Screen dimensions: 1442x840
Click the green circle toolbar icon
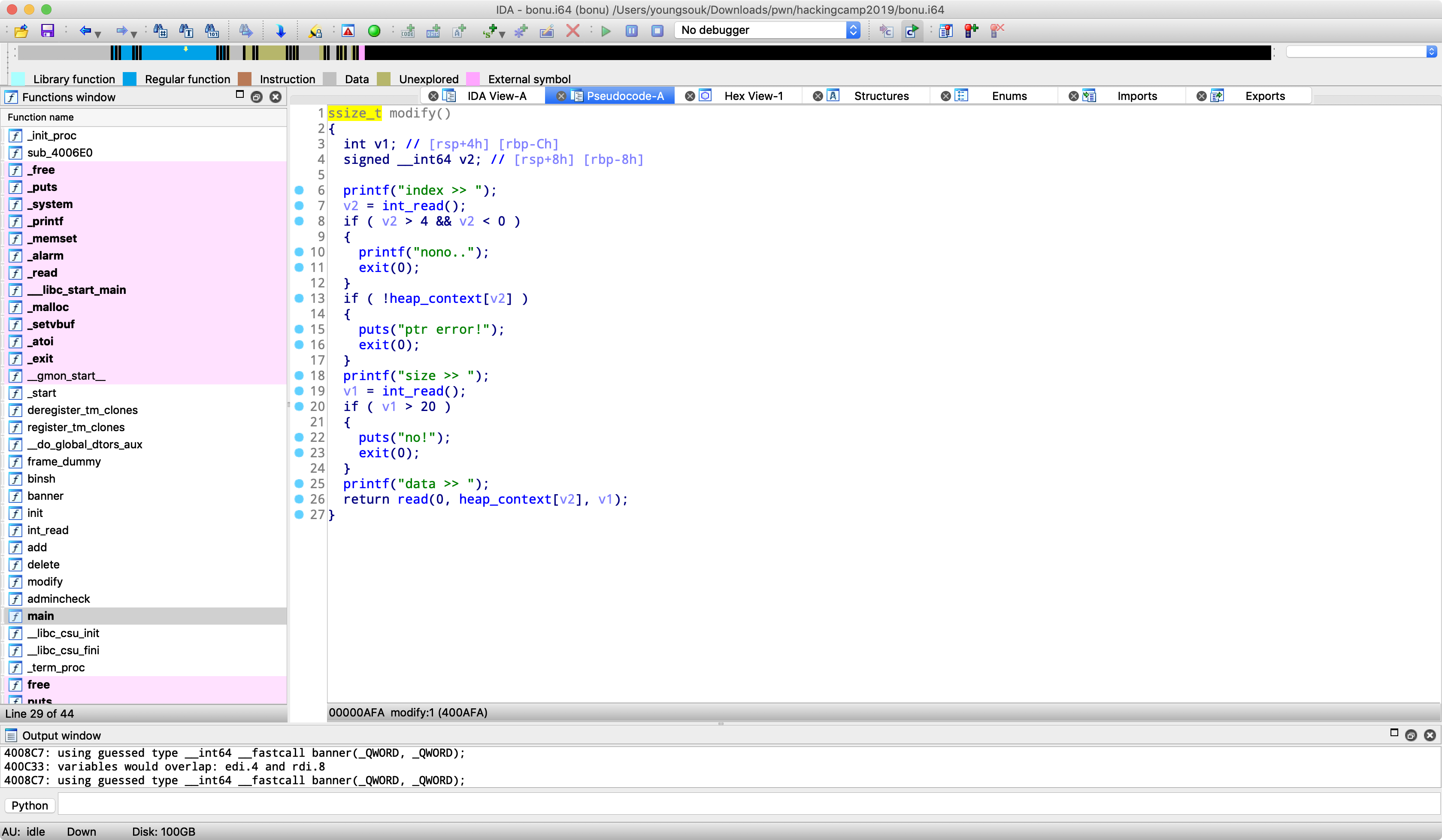(374, 30)
